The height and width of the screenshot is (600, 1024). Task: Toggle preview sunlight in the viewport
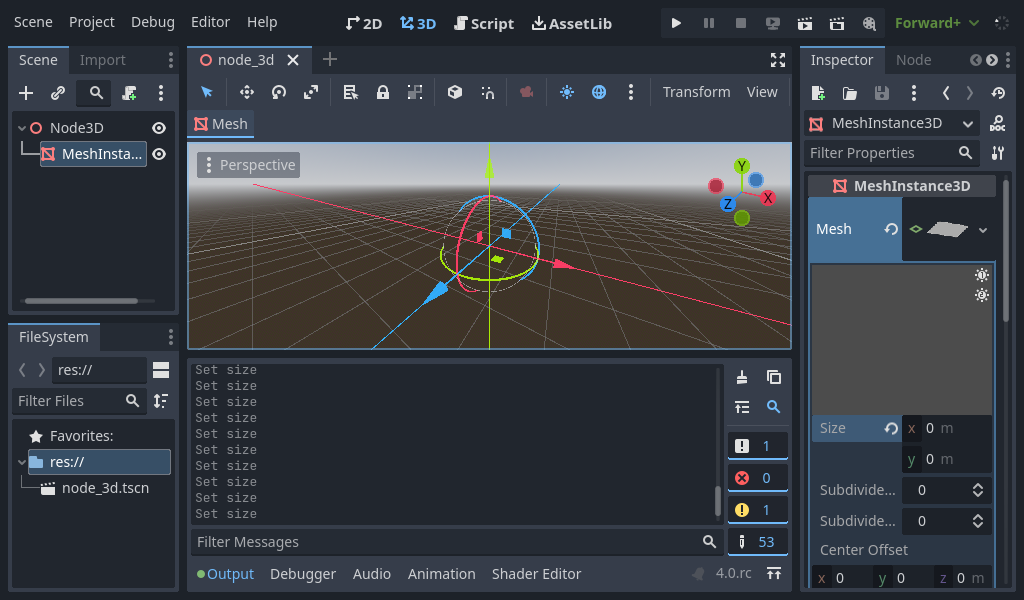[567, 92]
